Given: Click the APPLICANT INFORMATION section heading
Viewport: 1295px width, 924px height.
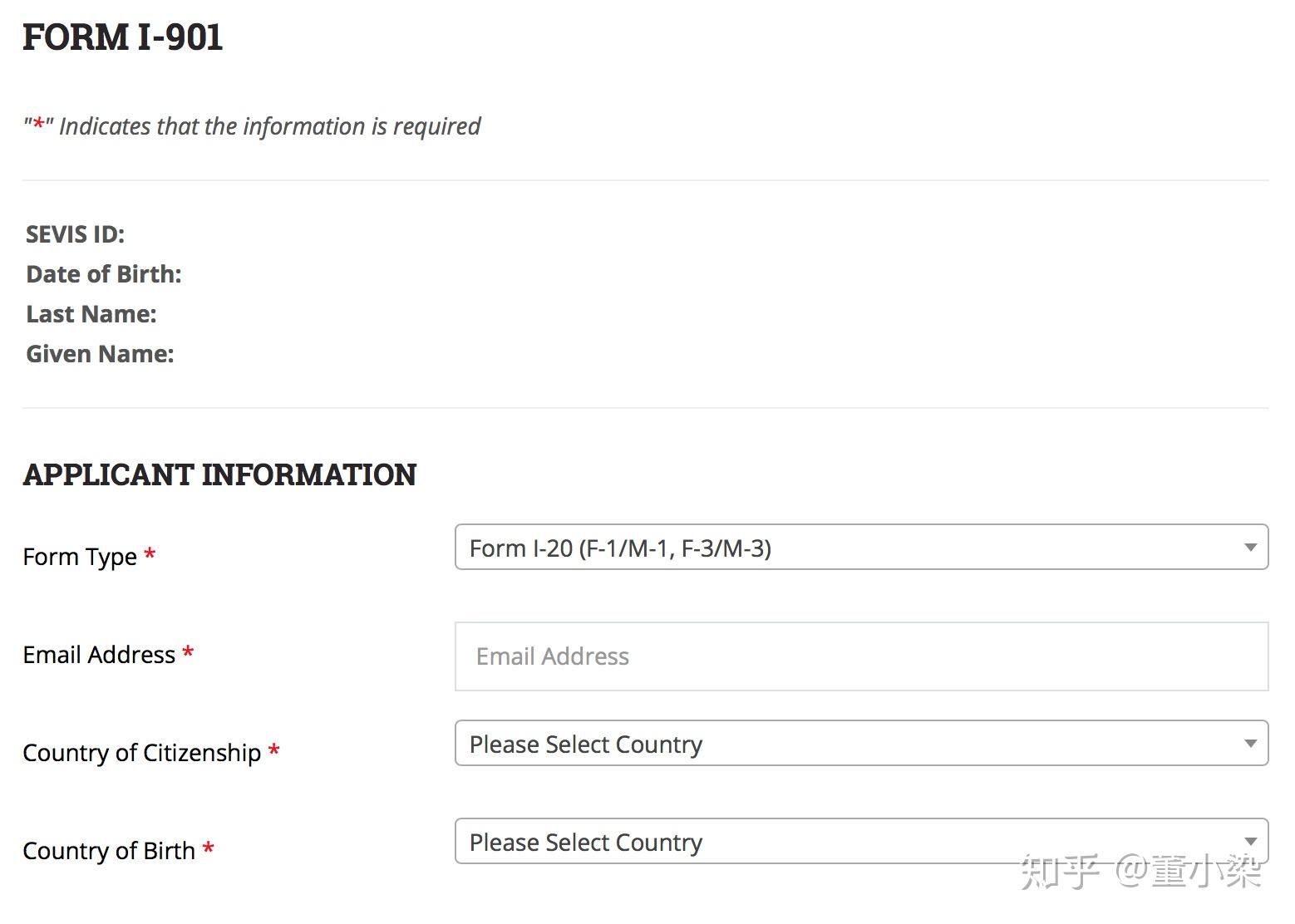Looking at the screenshot, I should click(x=219, y=474).
